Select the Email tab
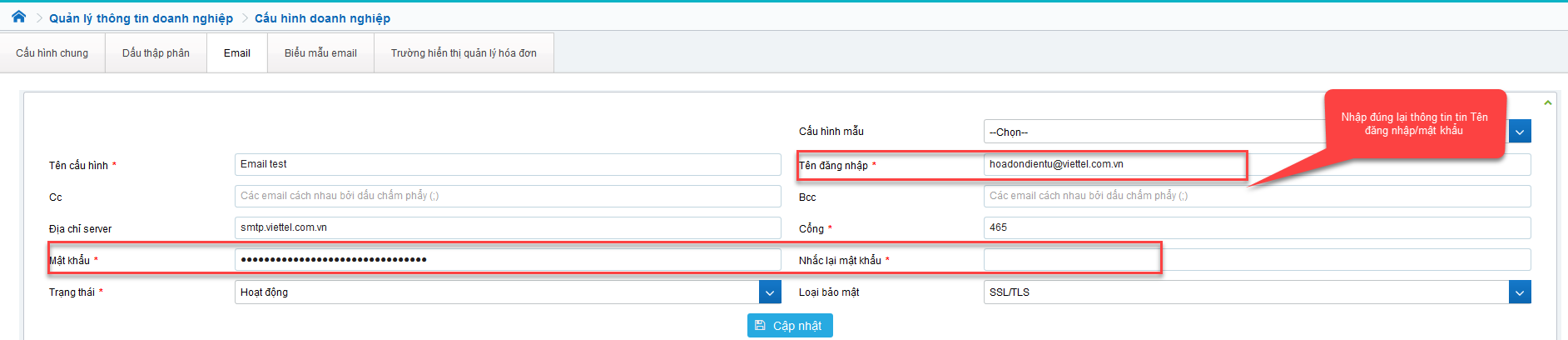This screenshot has width=1568, height=340. 237,53
